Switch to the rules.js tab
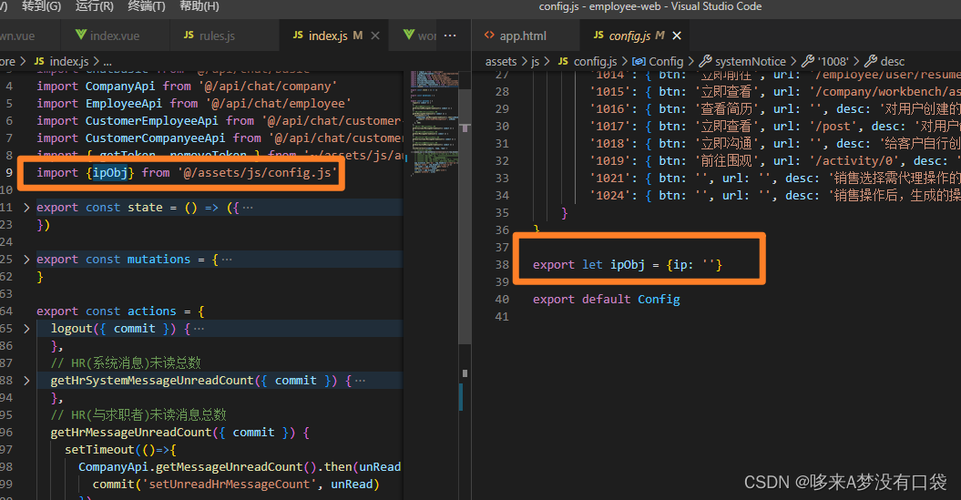961x500 pixels. pos(216,36)
